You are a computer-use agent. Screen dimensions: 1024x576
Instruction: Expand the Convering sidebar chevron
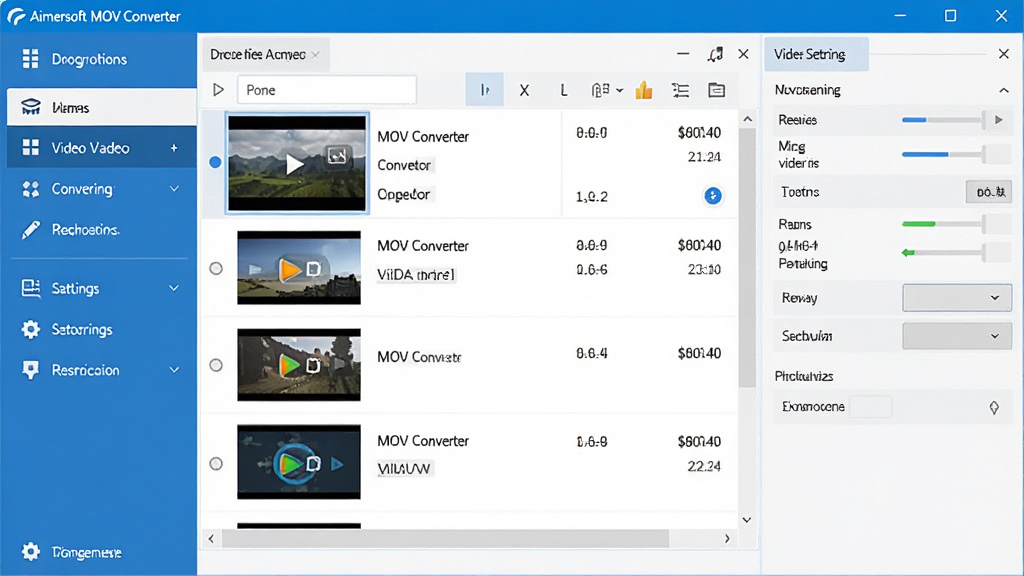click(174, 189)
